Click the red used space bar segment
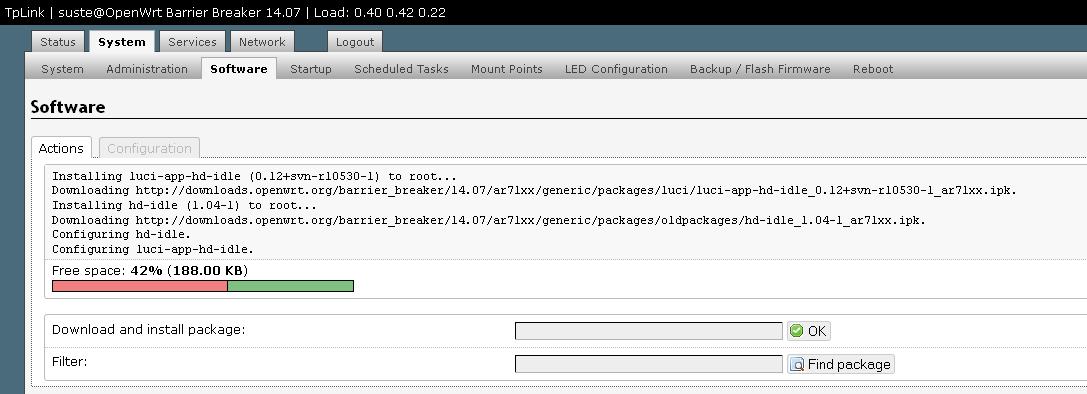The image size is (1087, 394). point(140,286)
